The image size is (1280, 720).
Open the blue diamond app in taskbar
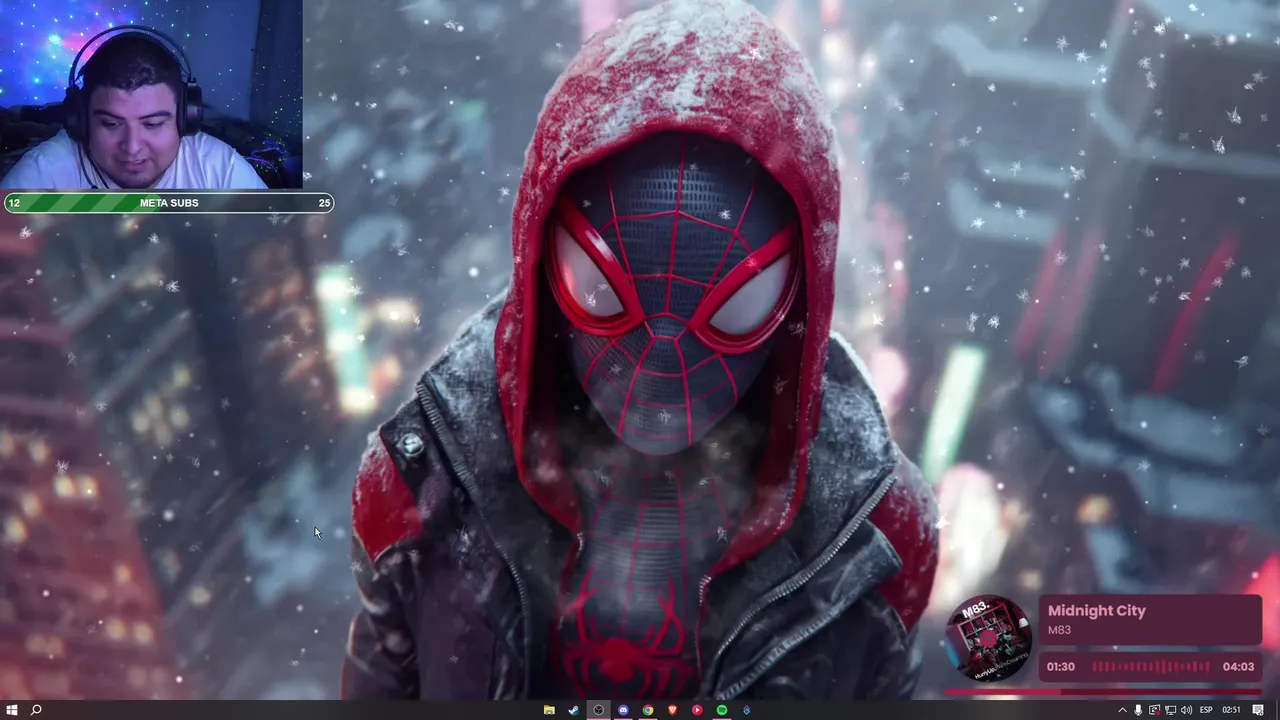click(x=746, y=710)
